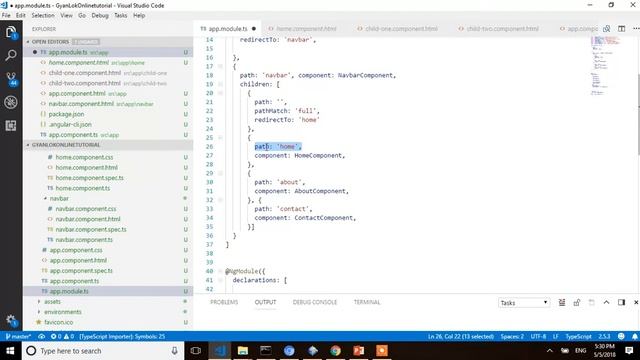Screen dimensions: 640x360
Task: Expand the assets folder
Action: coord(39,302)
